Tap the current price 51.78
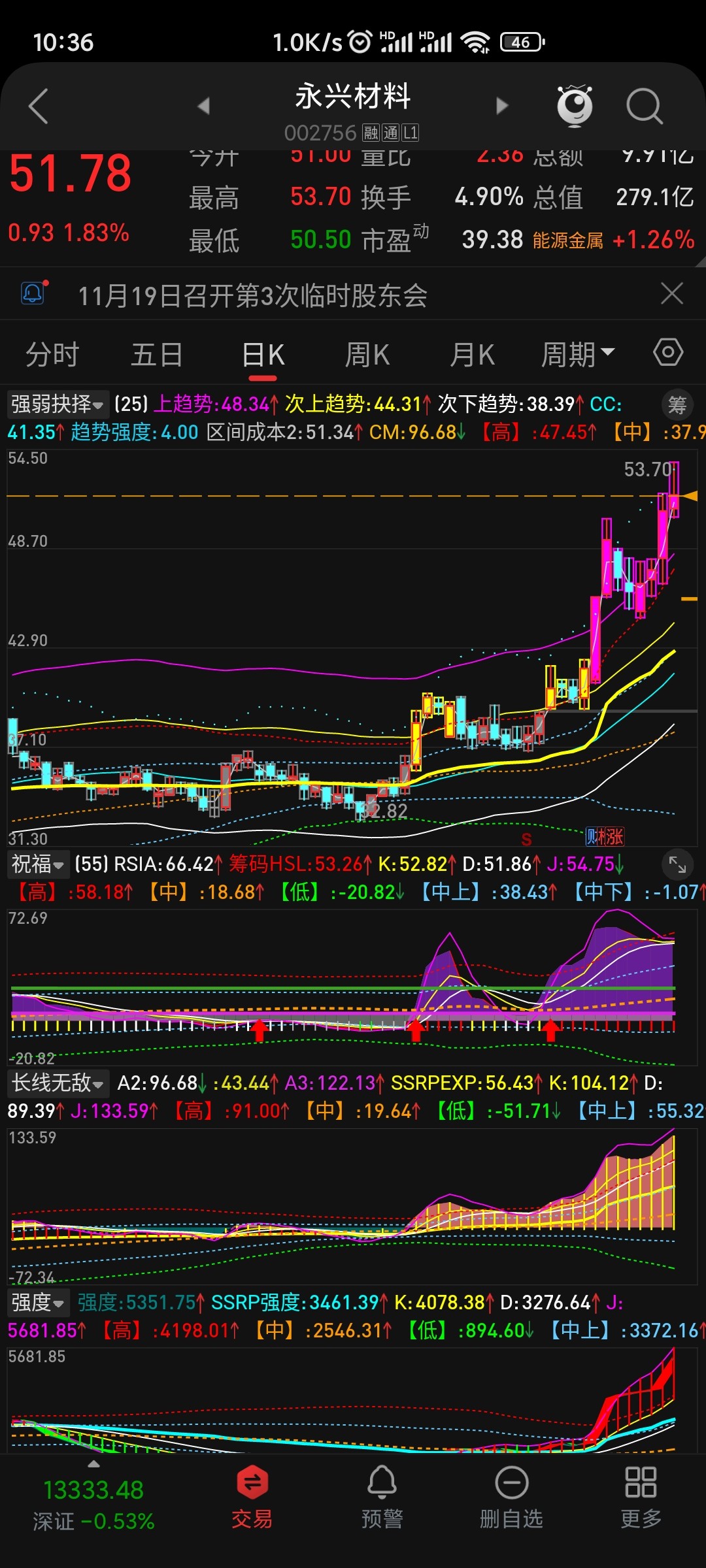Image resolution: width=706 pixels, height=1568 pixels. (71, 174)
